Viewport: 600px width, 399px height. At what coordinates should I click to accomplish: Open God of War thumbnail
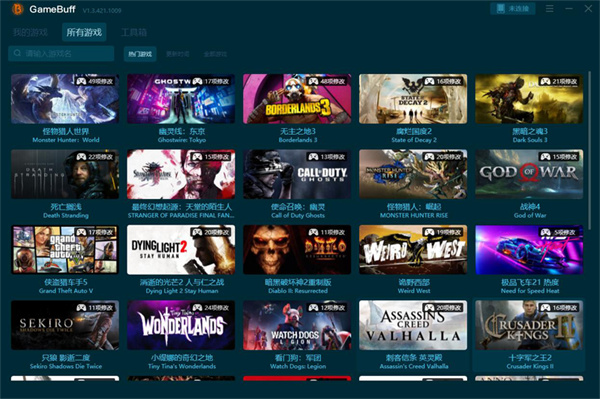529,174
